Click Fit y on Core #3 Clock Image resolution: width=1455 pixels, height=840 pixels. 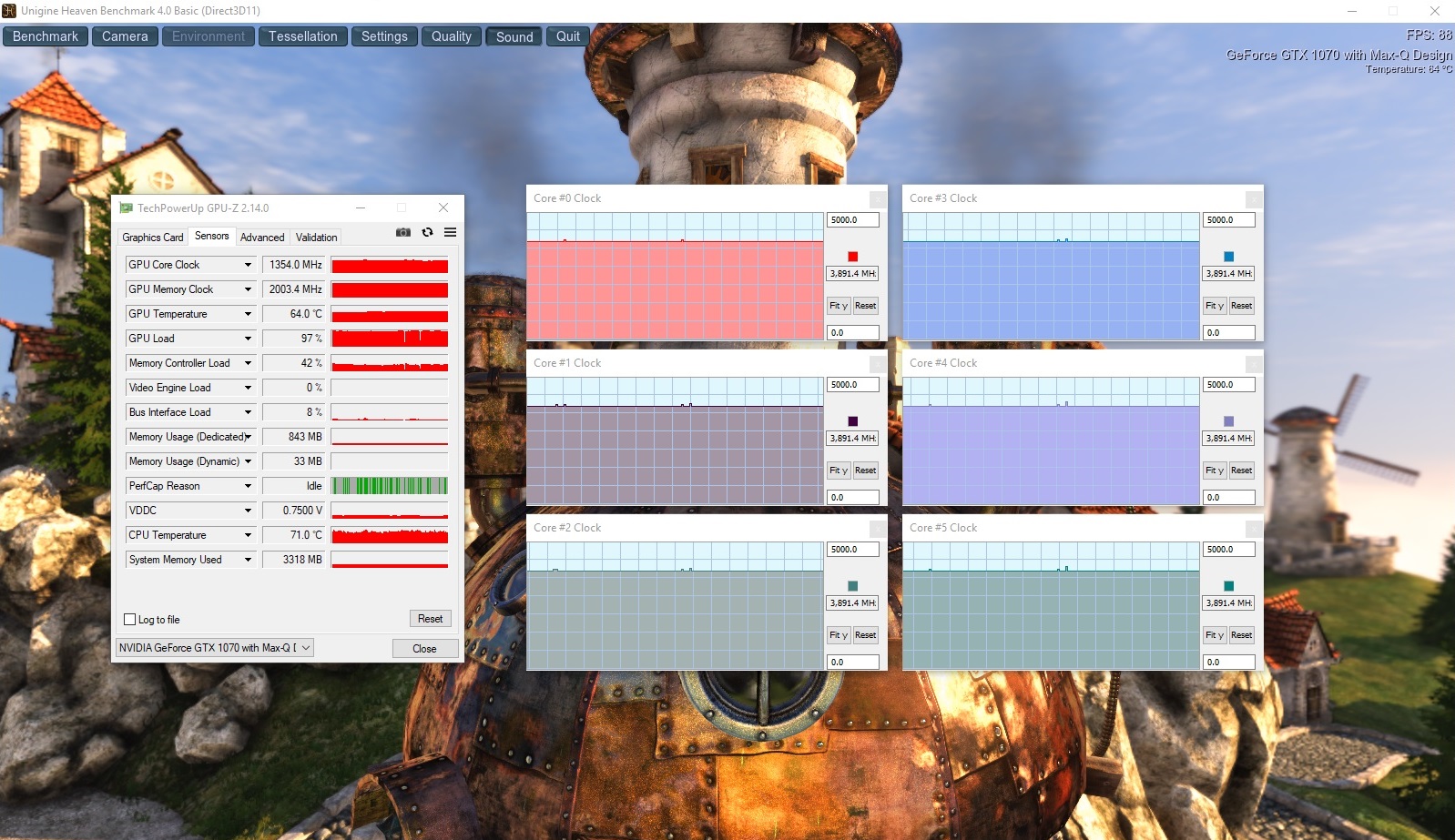click(1216, 306)
